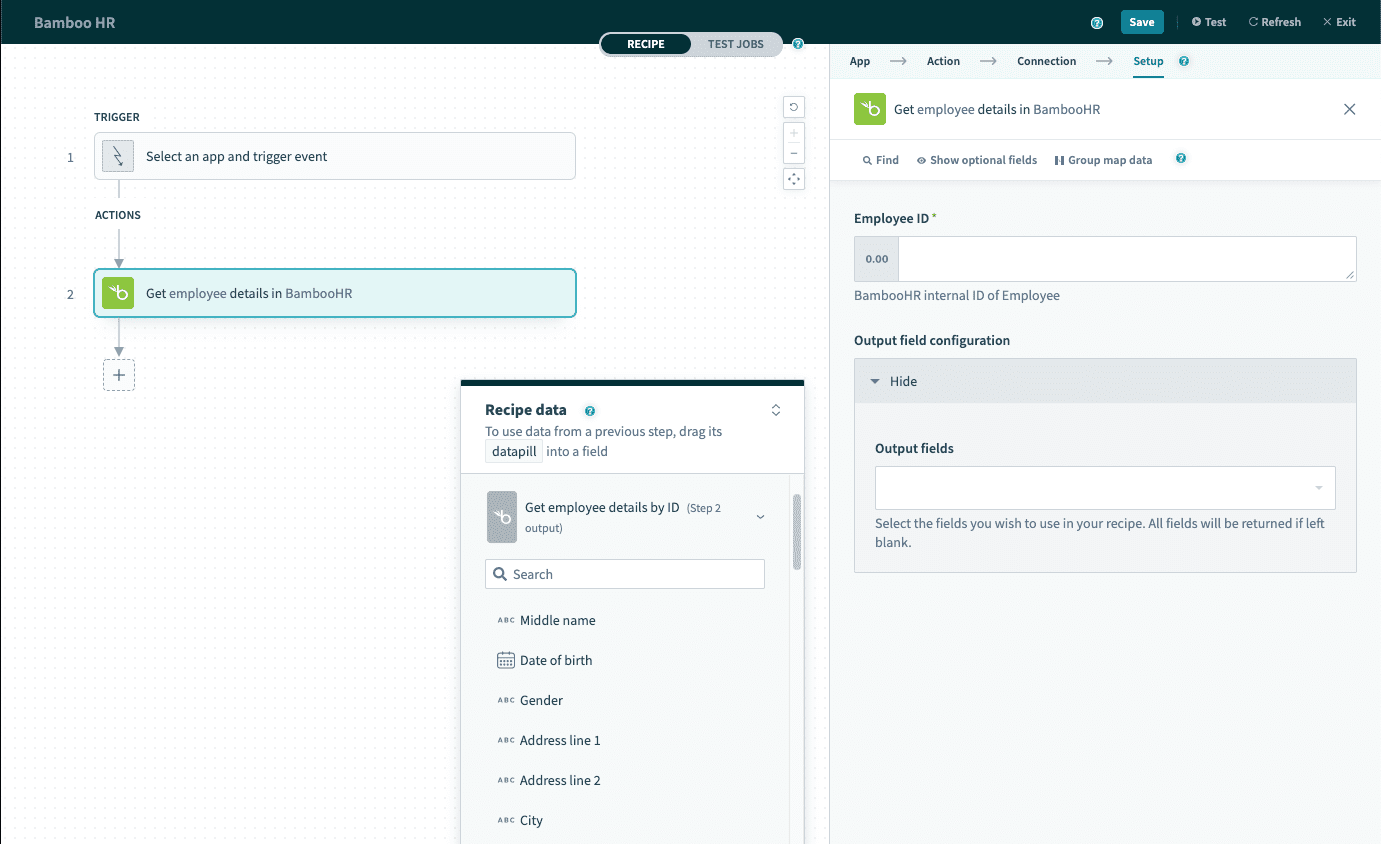
Task: Open help beside the Recipe data heading
Action: pos(589,410)
